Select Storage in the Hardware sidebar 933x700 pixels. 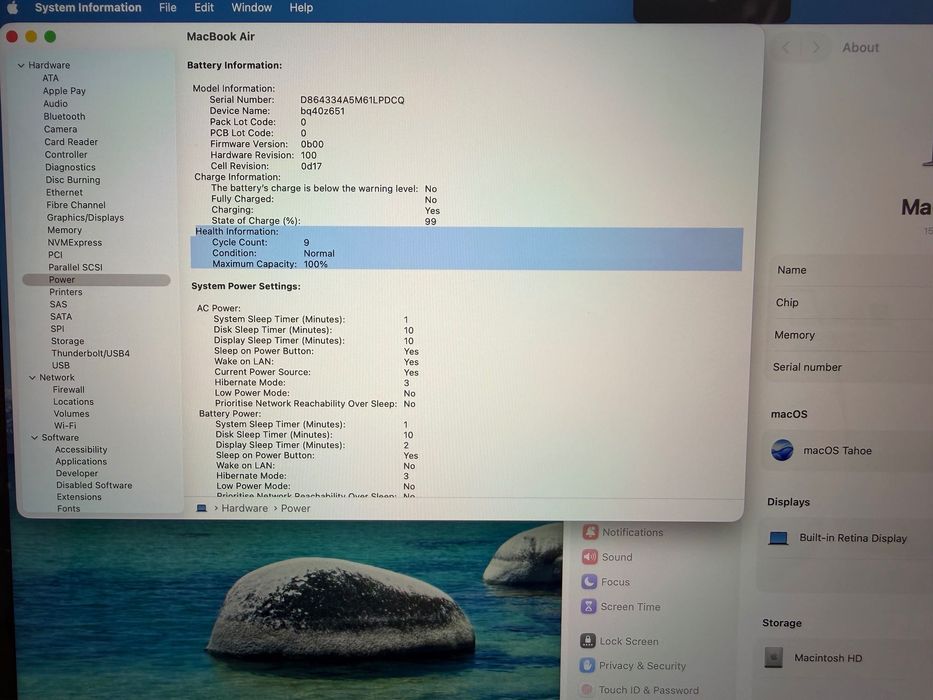67,341
